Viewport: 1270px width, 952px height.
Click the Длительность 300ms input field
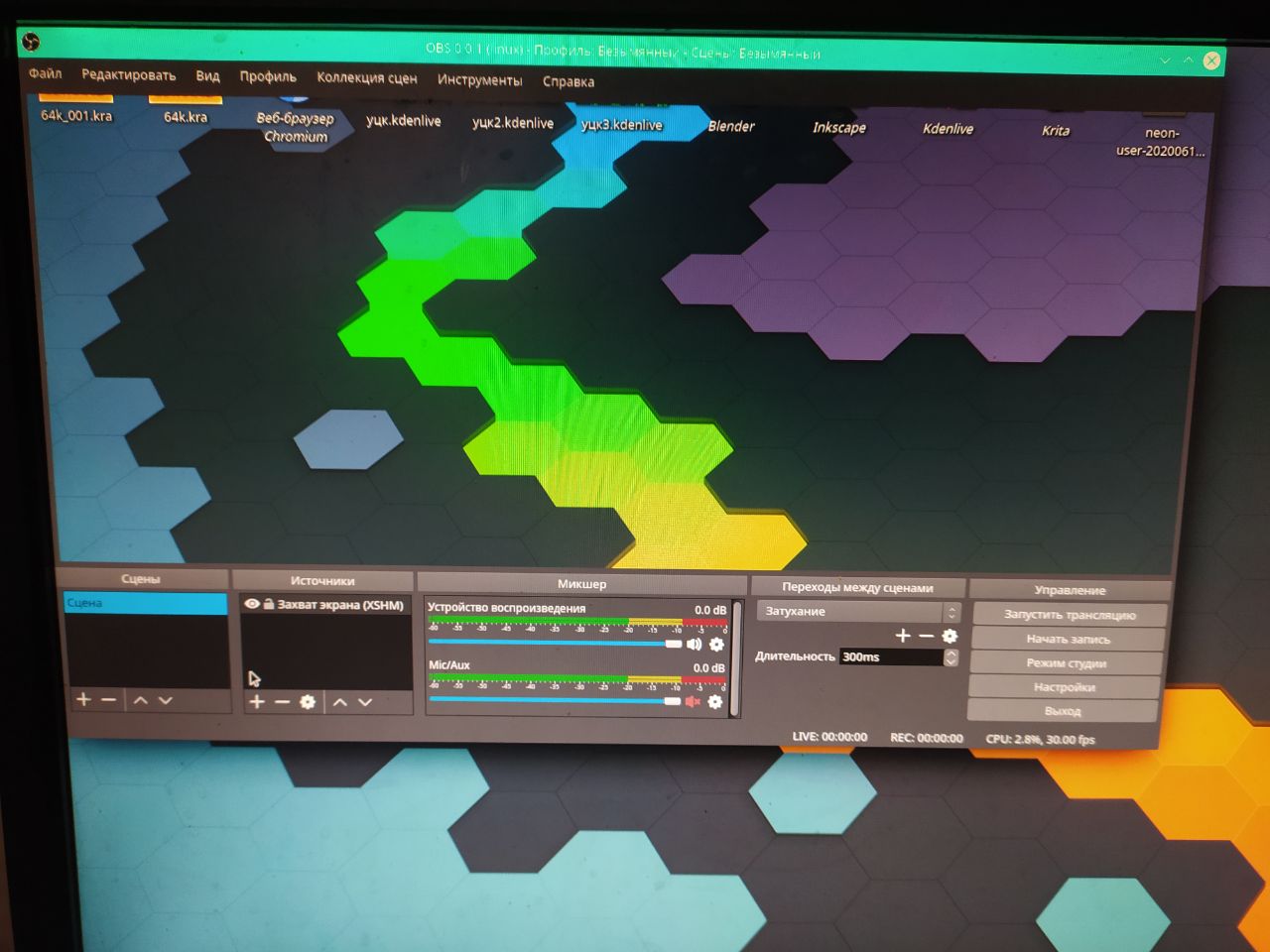(x=891, y=657)
